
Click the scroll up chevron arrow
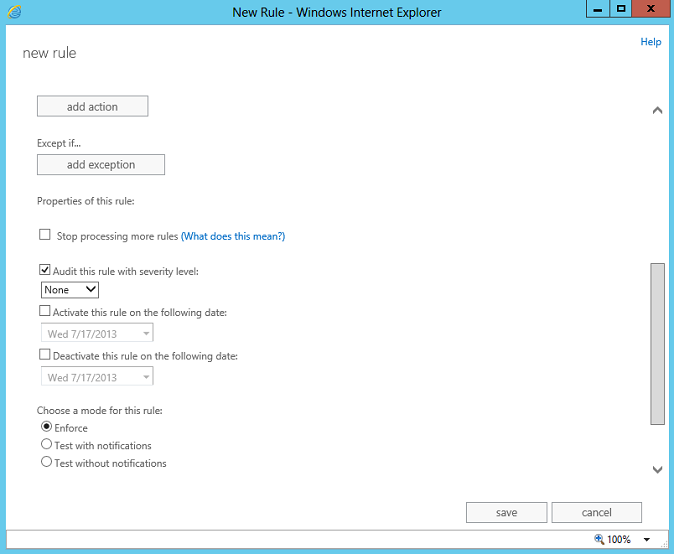(x=657, y=110)
